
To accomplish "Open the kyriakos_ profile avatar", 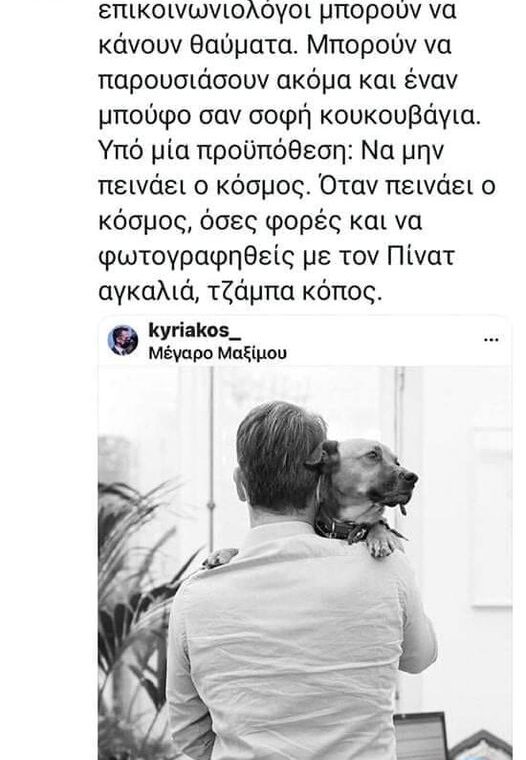I will (x=123, y=340).
